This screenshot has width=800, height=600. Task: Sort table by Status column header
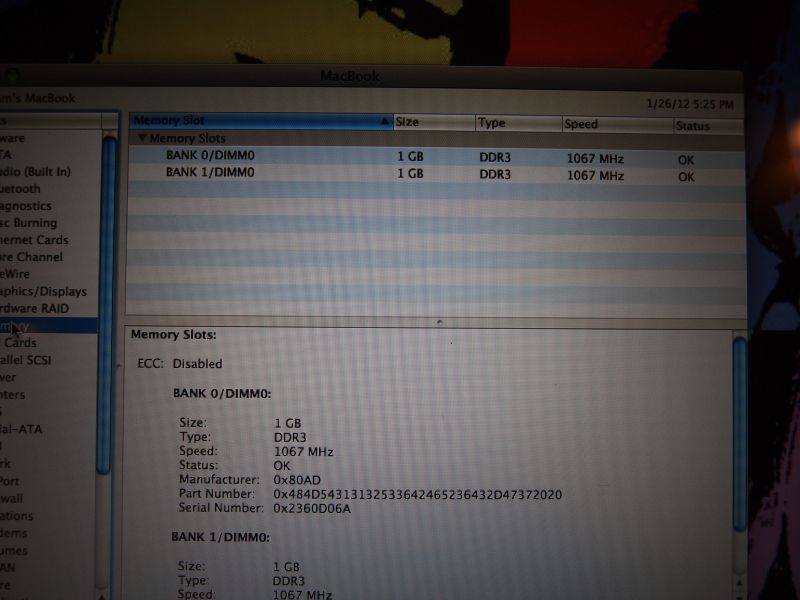coord(708,126)
